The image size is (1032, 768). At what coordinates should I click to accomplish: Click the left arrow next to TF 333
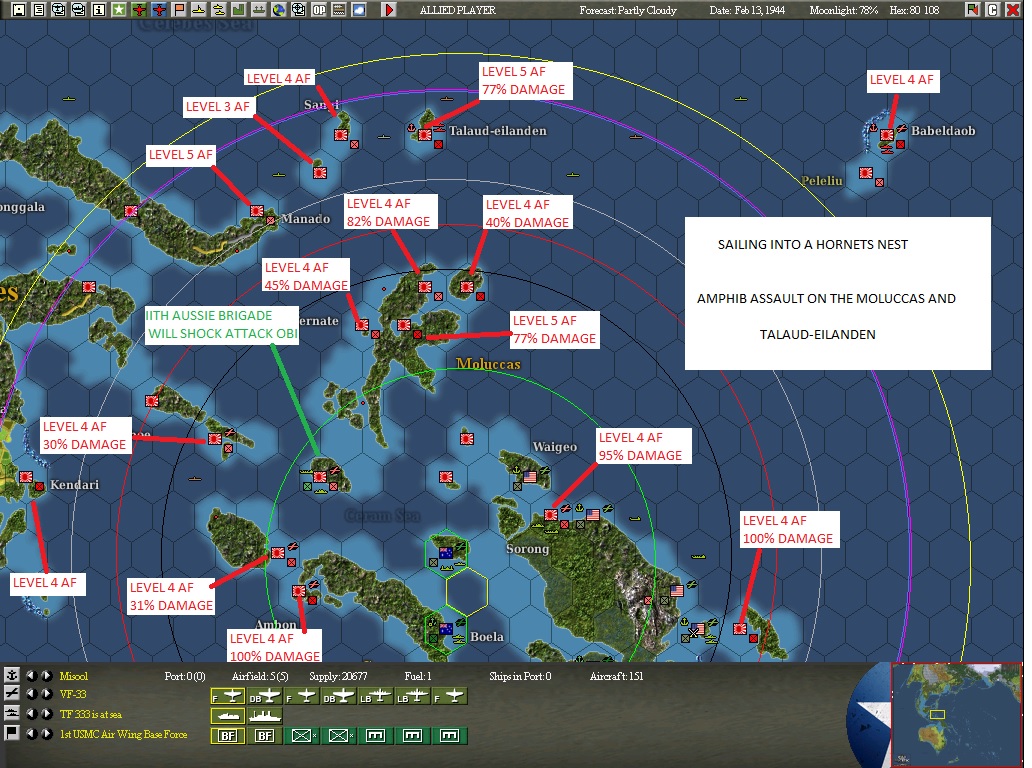pyautogui.click(x=31, y=713)
